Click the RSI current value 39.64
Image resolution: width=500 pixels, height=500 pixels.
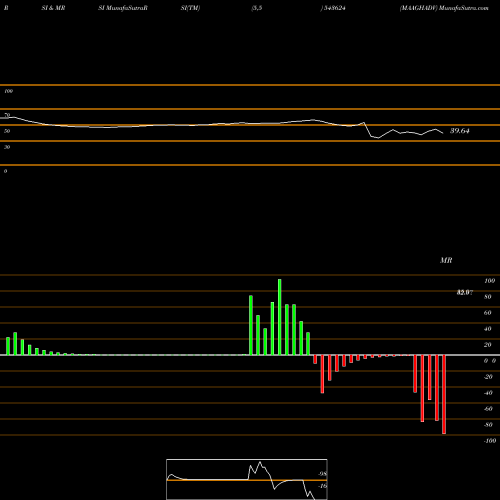point(460,131)
